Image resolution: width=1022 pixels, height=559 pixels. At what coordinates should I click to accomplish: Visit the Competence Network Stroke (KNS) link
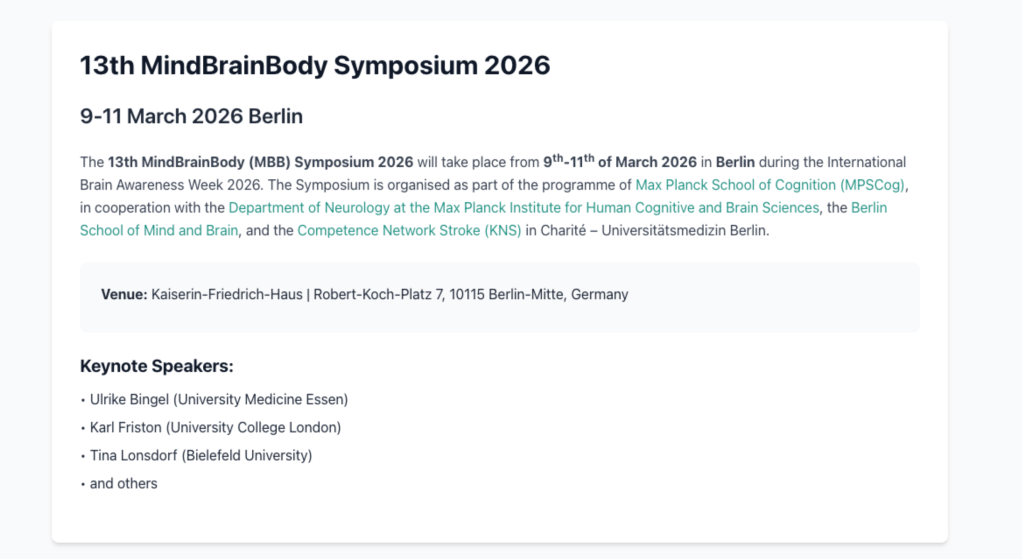coord(409,231)
